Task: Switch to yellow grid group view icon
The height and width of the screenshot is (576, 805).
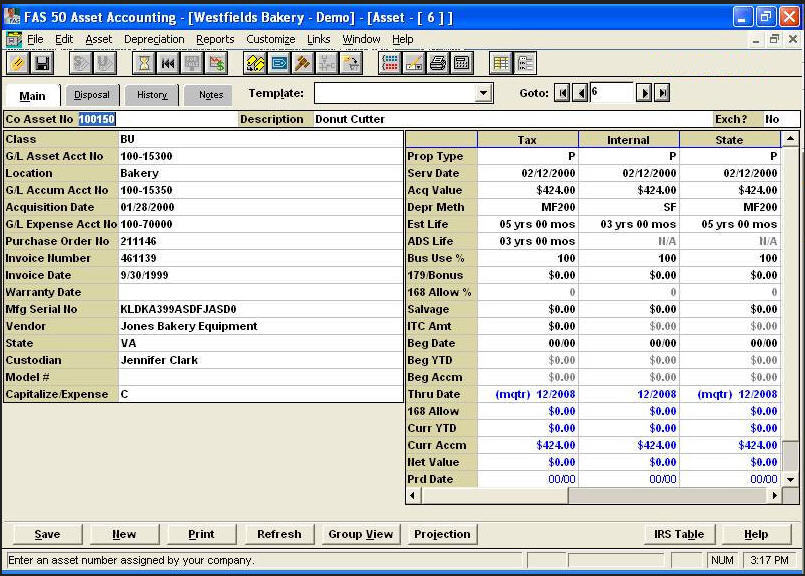Action: coord(501,64)
